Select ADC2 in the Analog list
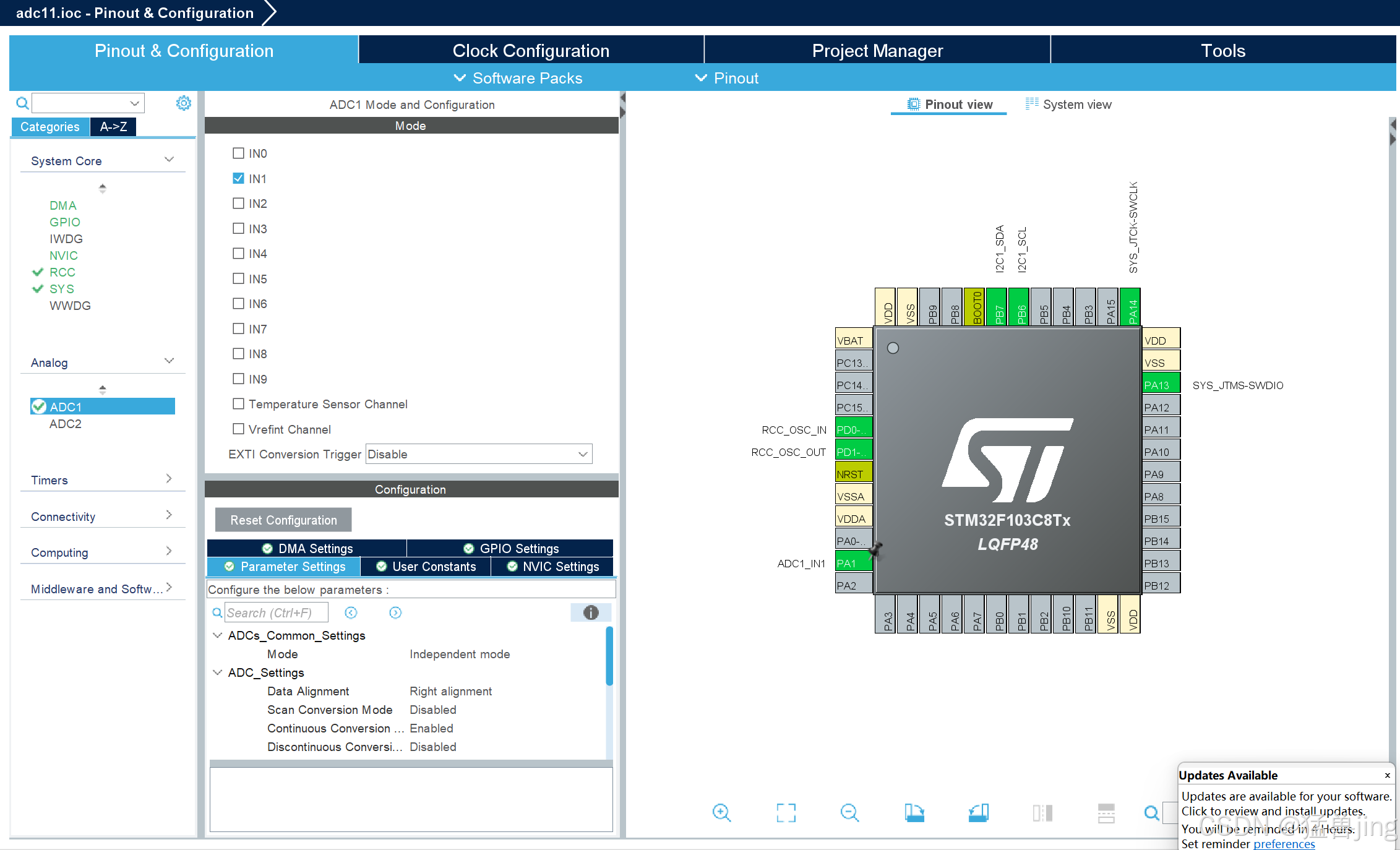 [x=66, y=424]
